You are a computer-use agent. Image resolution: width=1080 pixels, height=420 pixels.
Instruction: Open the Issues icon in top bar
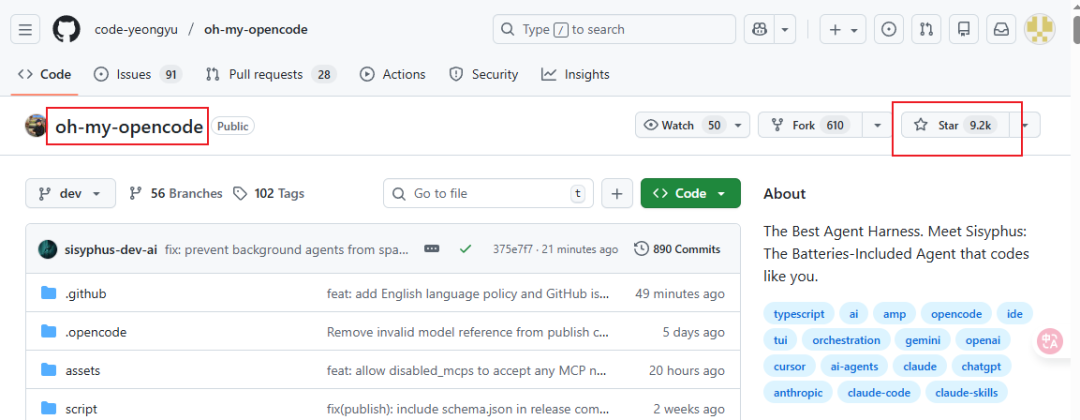[x=888, y=30]
